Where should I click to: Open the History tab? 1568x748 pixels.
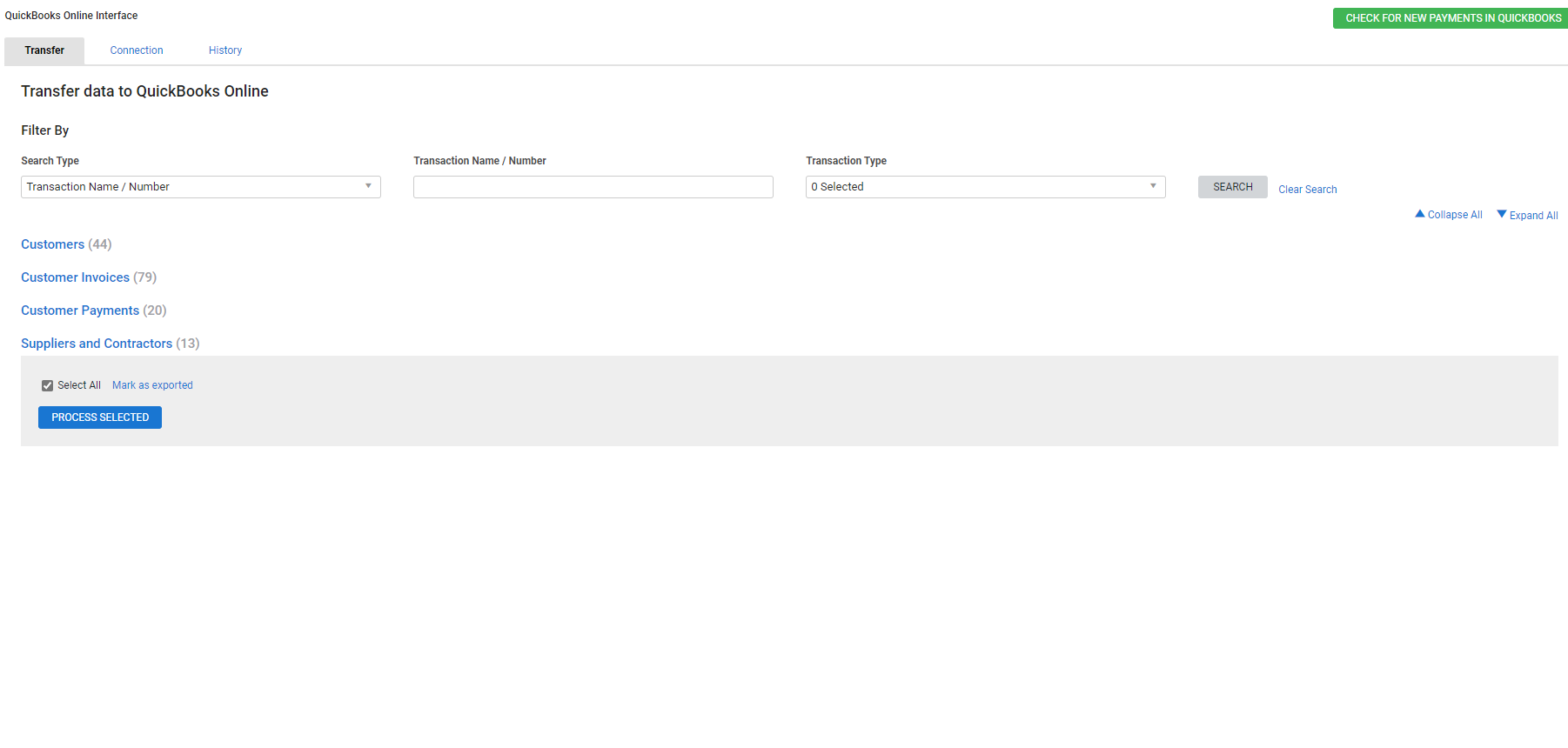click(225, 50)
